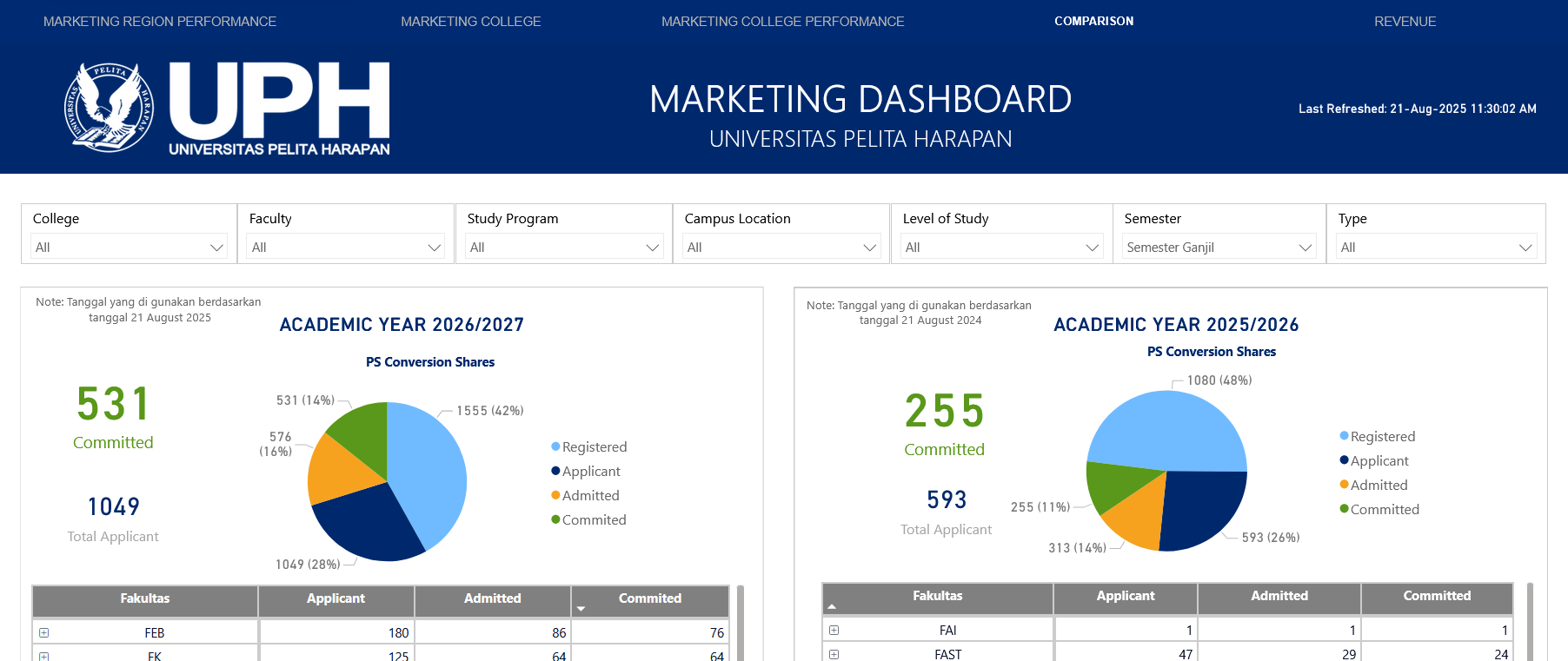Open the Campus Location filter dropdown
1568x661 pixels.
[781, 247]
